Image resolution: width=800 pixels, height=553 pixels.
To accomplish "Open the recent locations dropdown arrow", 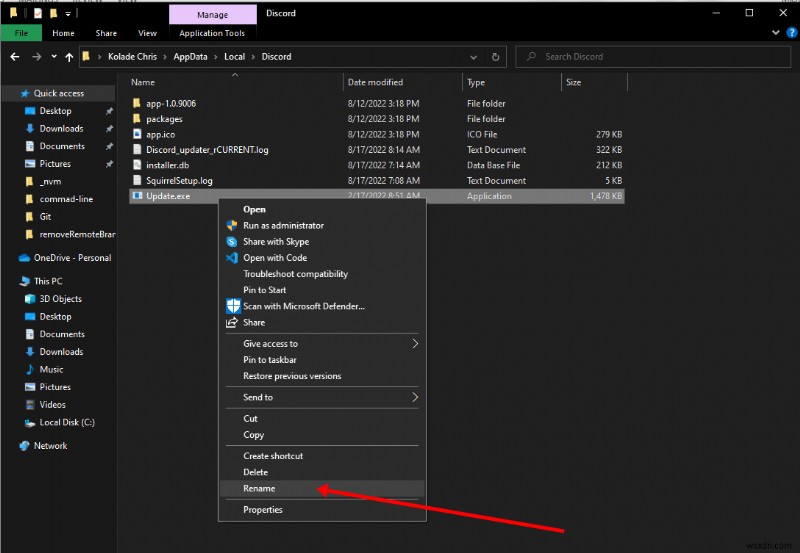I will [x=54, y=57].
